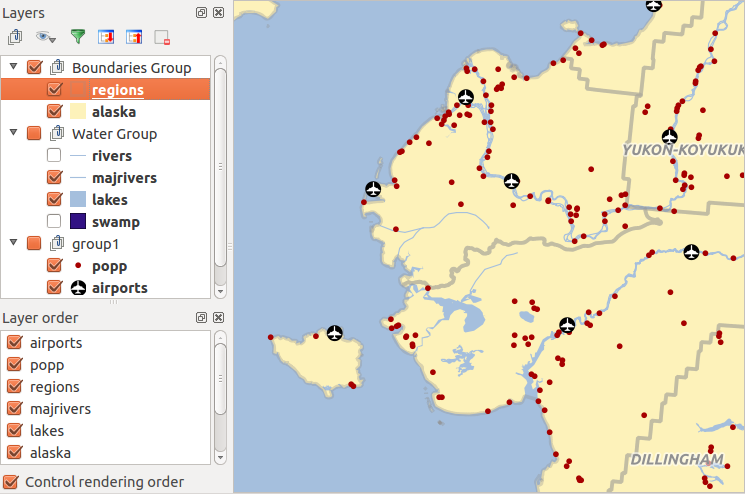The height and width of the screenshot is (494, 745).
Task: Close the Layer order panel
Action: coord(218,317)
